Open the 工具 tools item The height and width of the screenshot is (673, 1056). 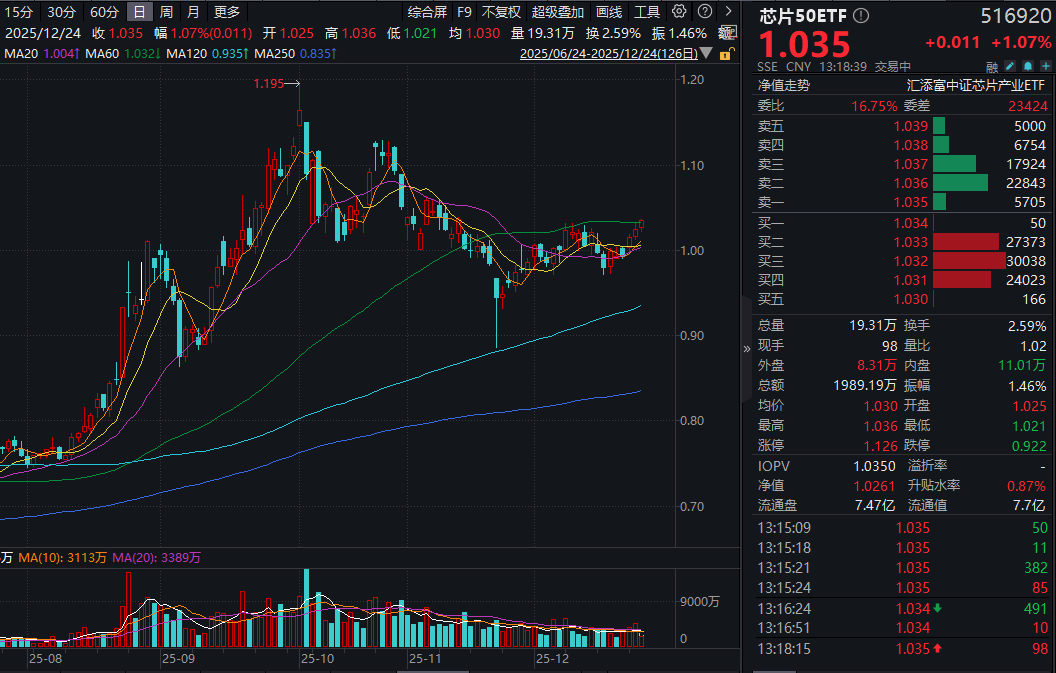[x=646, y=12]
